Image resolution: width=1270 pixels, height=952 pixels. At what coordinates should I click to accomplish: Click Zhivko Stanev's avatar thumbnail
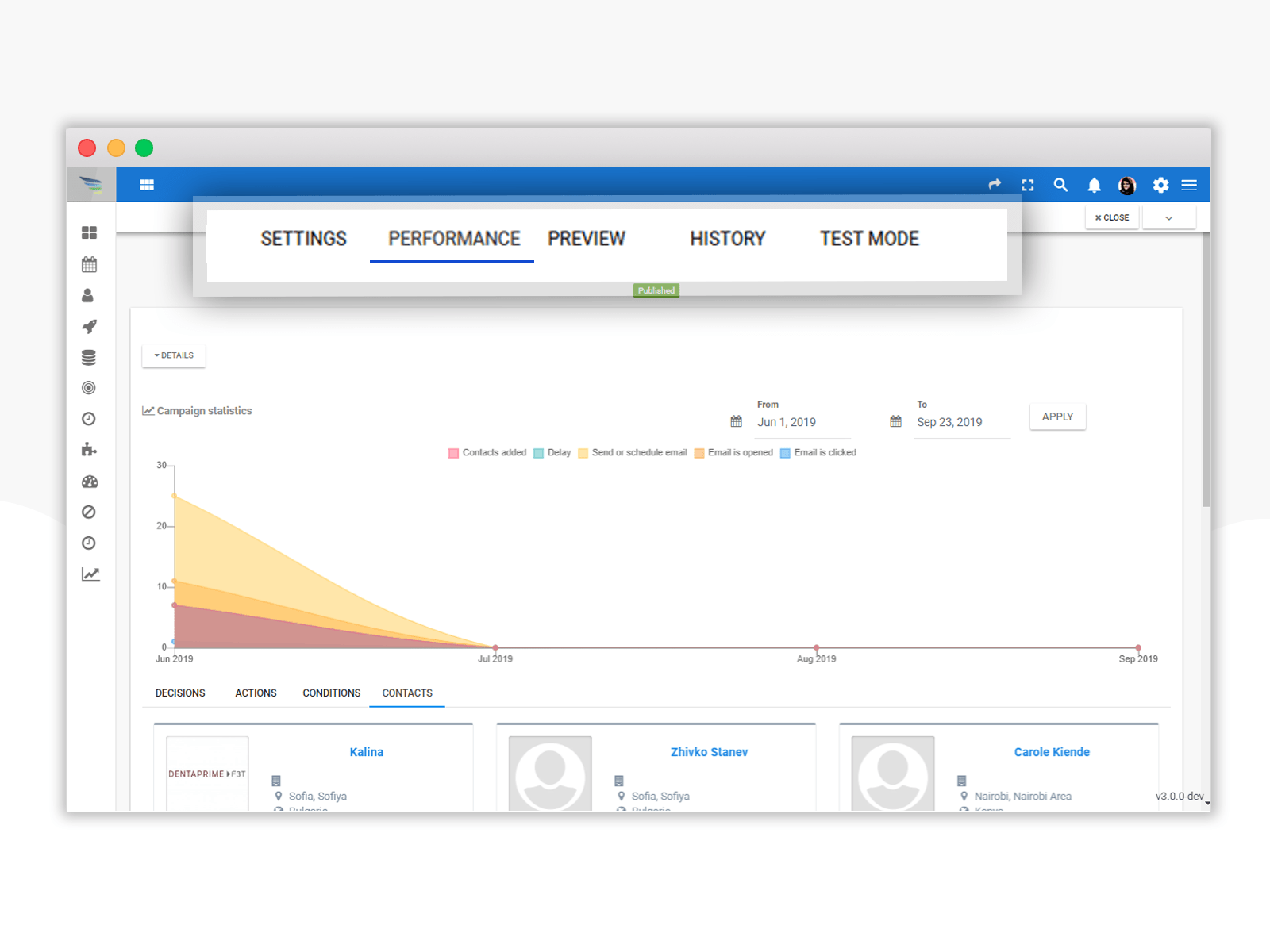click(550, 773)
